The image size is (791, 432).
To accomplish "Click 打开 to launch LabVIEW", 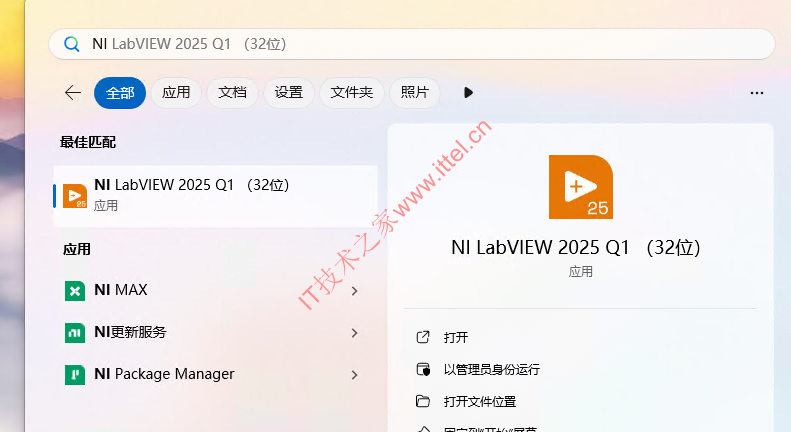I will pos(456,337).
